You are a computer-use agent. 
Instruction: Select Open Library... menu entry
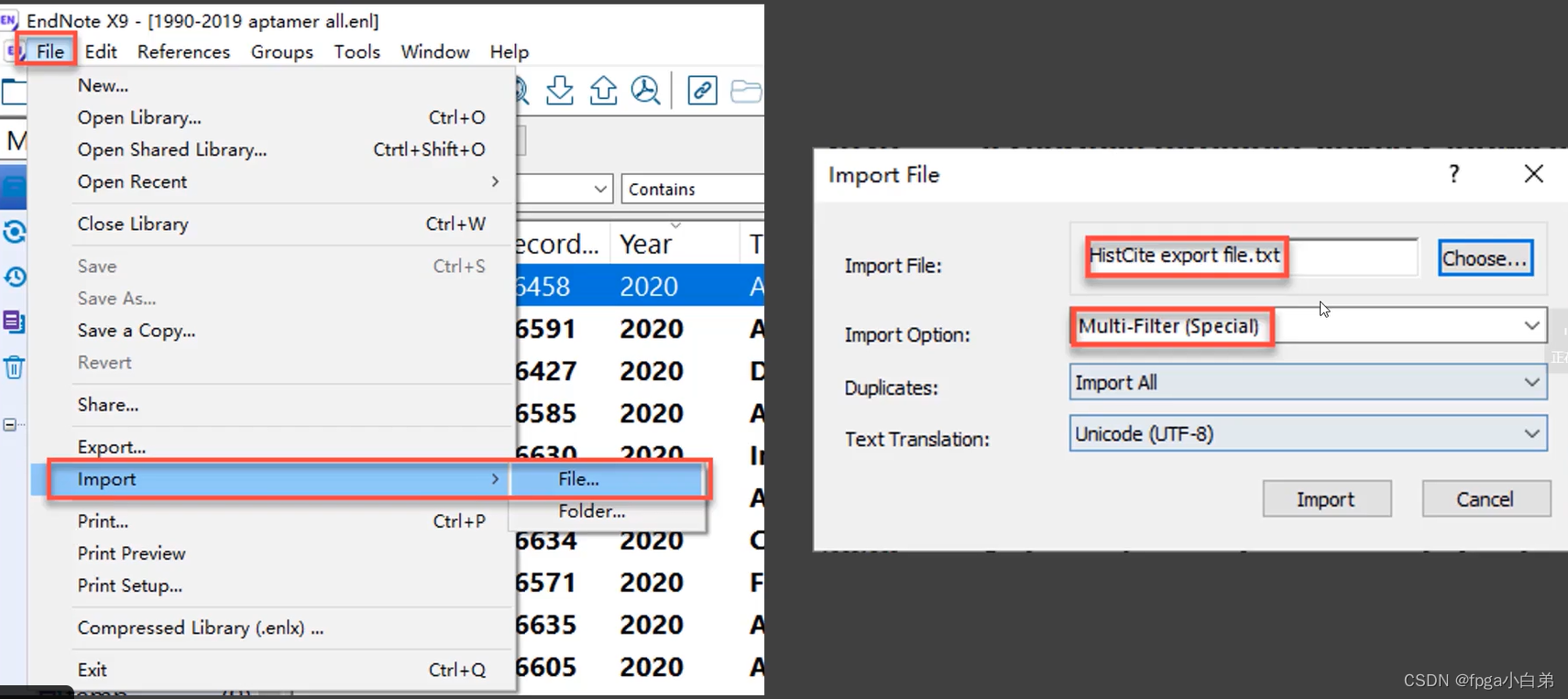click(272, 117)
